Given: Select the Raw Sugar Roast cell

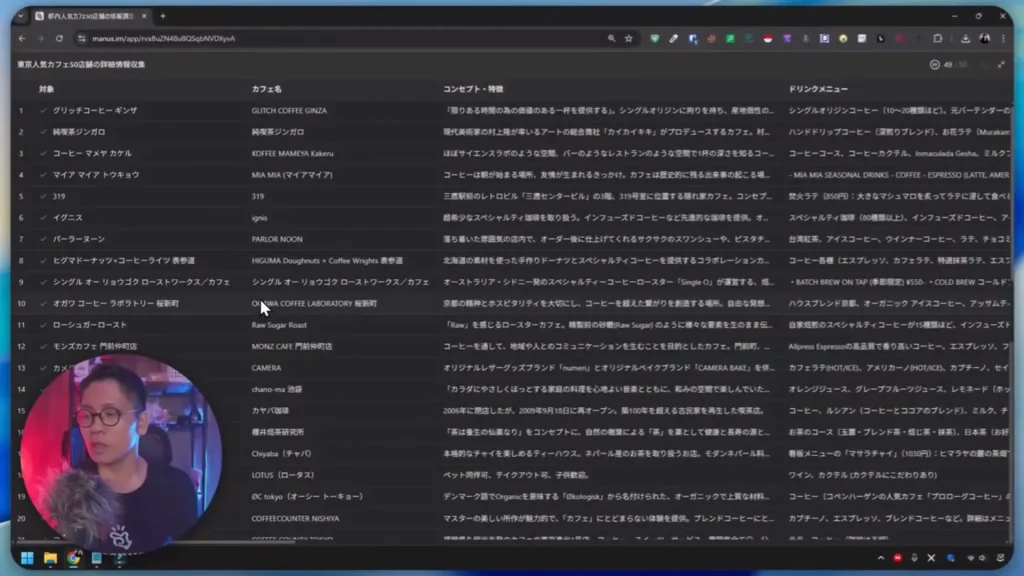Looking at the screenshot, I should (x=279, y=325).
